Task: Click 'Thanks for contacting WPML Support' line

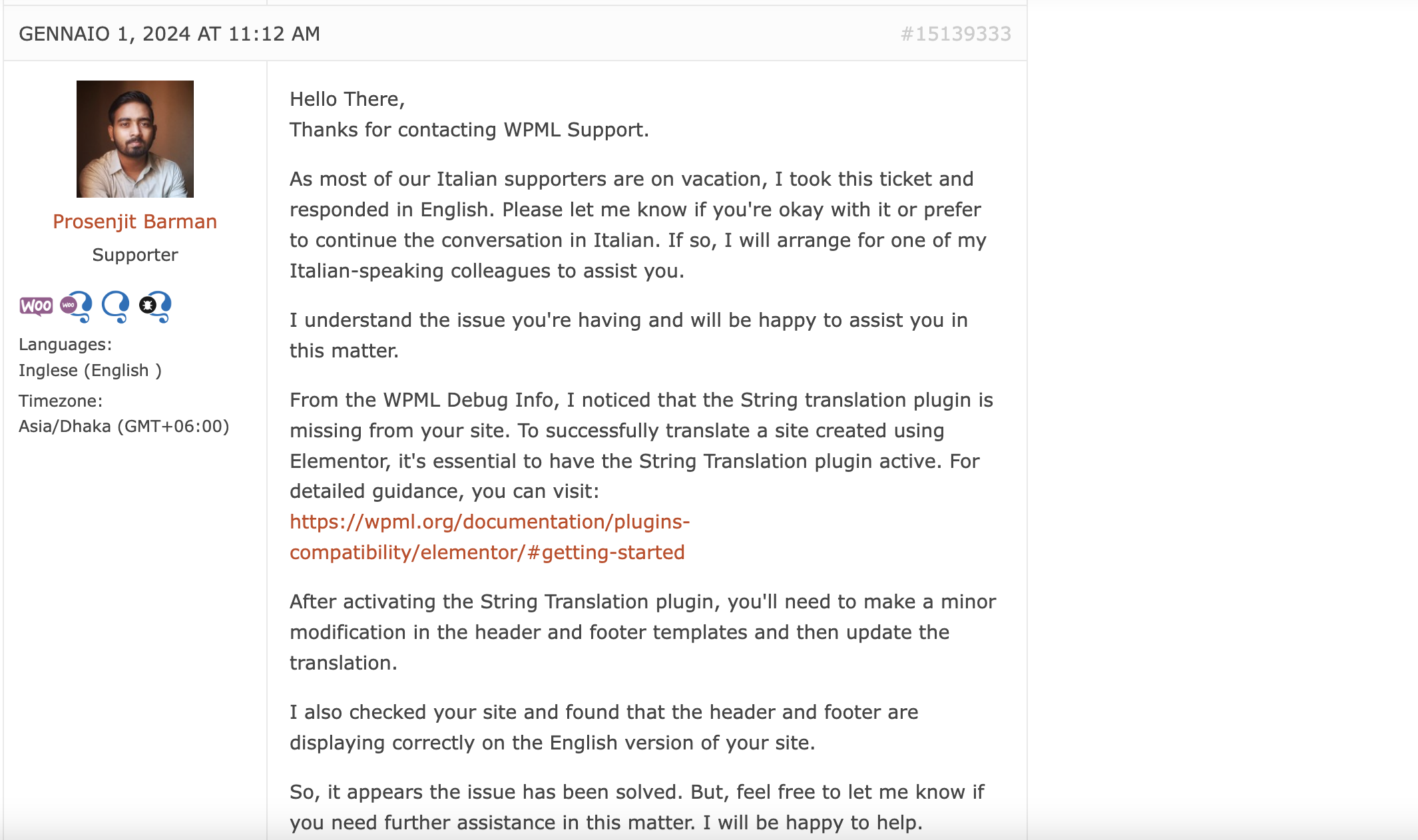Action: (469, 130)
